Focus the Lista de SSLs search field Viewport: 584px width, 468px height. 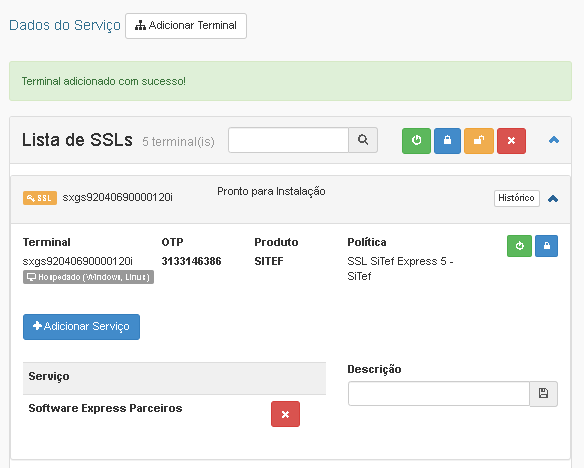coord(288,140)
